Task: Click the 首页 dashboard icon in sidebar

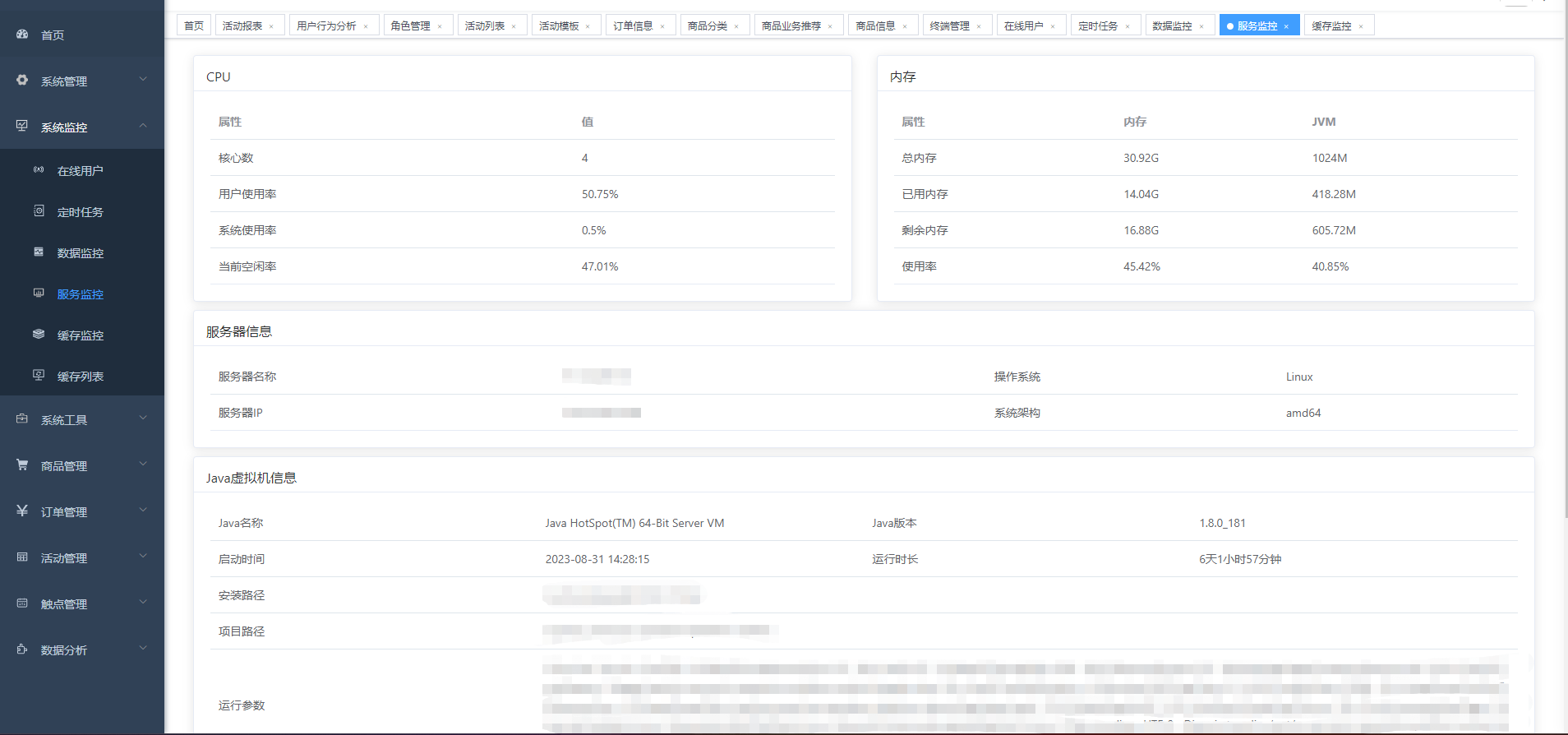Action: tap(22, 35)
